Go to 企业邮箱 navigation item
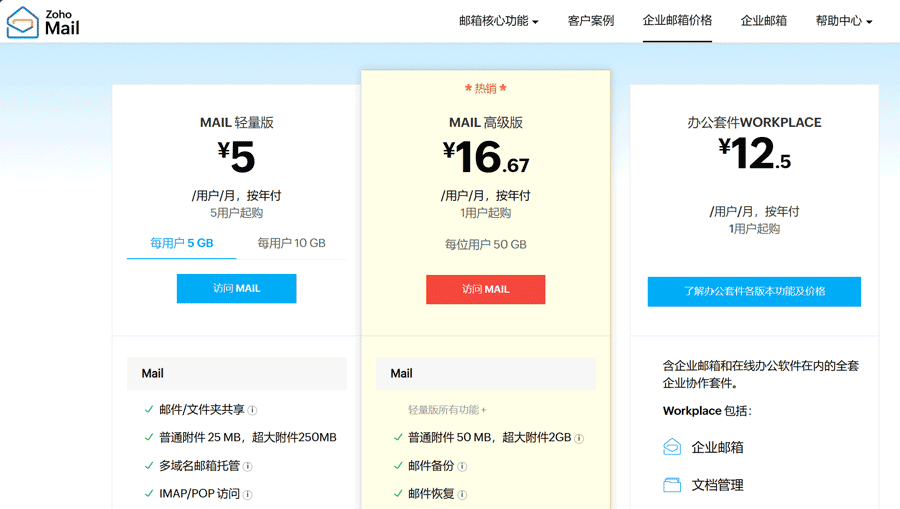Screen dimensions: 900x509 763,21
